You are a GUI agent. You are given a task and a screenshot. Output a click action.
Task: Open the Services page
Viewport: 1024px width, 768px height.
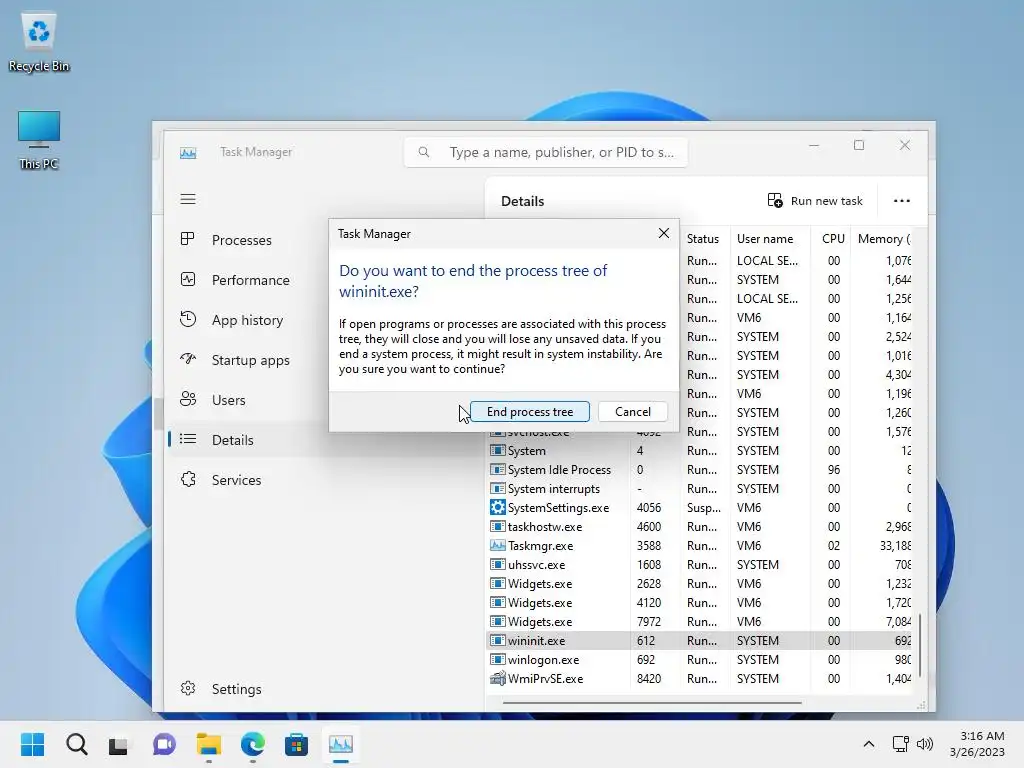click(x=237, y=479)
